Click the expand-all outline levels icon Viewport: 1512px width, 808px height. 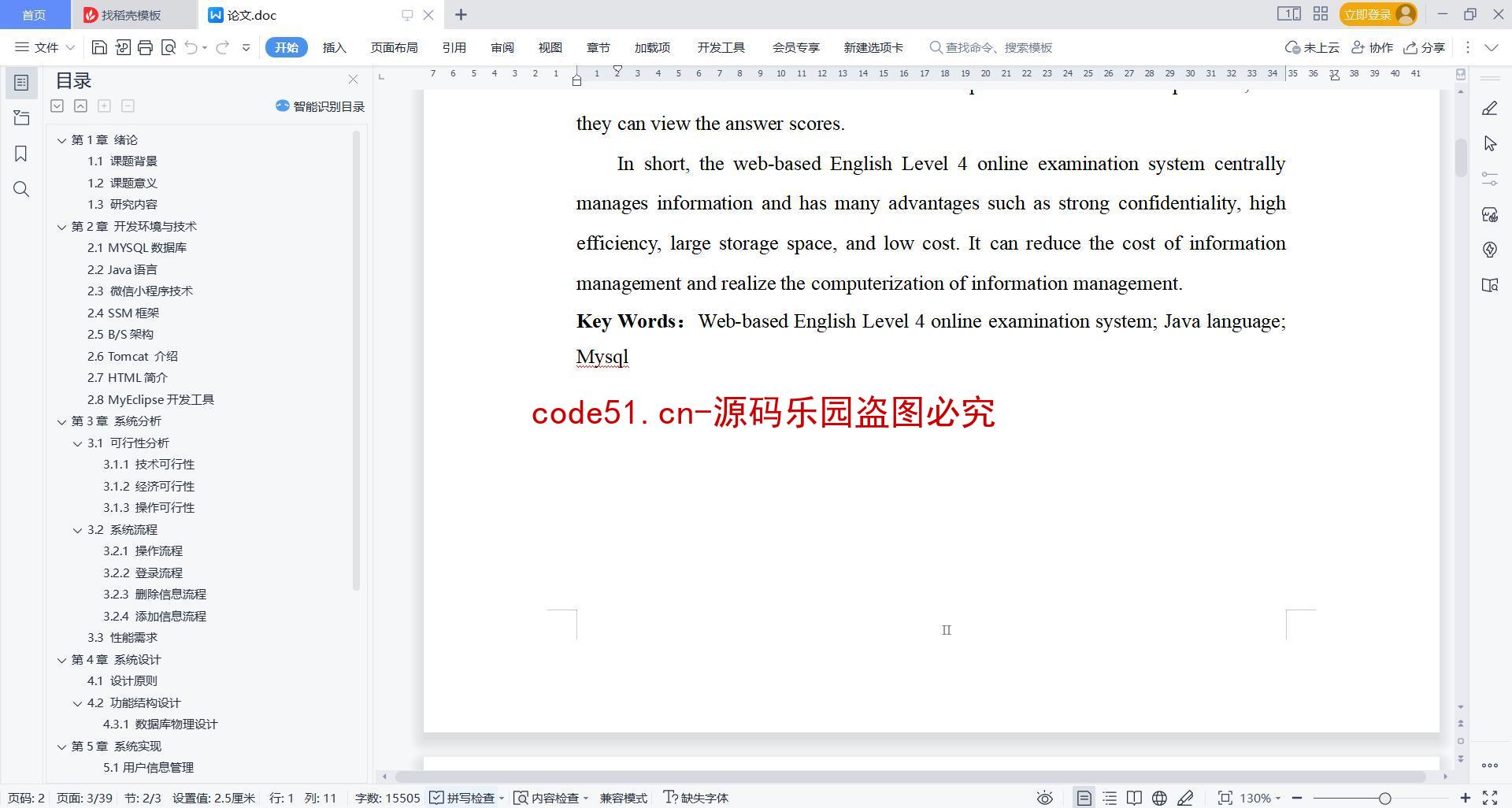tap(57, 106)
